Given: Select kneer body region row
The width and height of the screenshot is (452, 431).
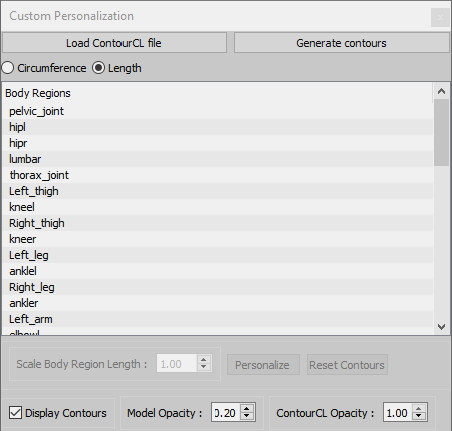Looking at the screenshot, I should point(217,239).
